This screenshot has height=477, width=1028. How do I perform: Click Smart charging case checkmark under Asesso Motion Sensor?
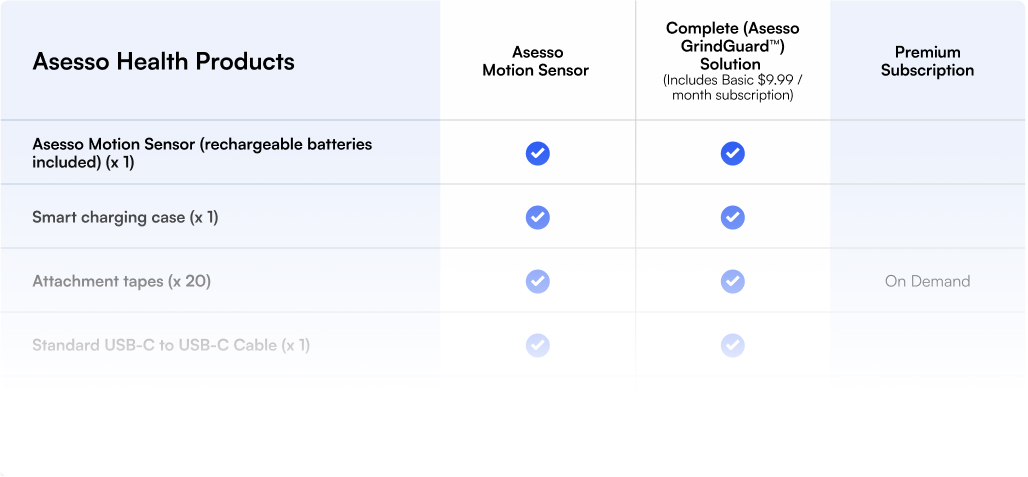(538, 218)
